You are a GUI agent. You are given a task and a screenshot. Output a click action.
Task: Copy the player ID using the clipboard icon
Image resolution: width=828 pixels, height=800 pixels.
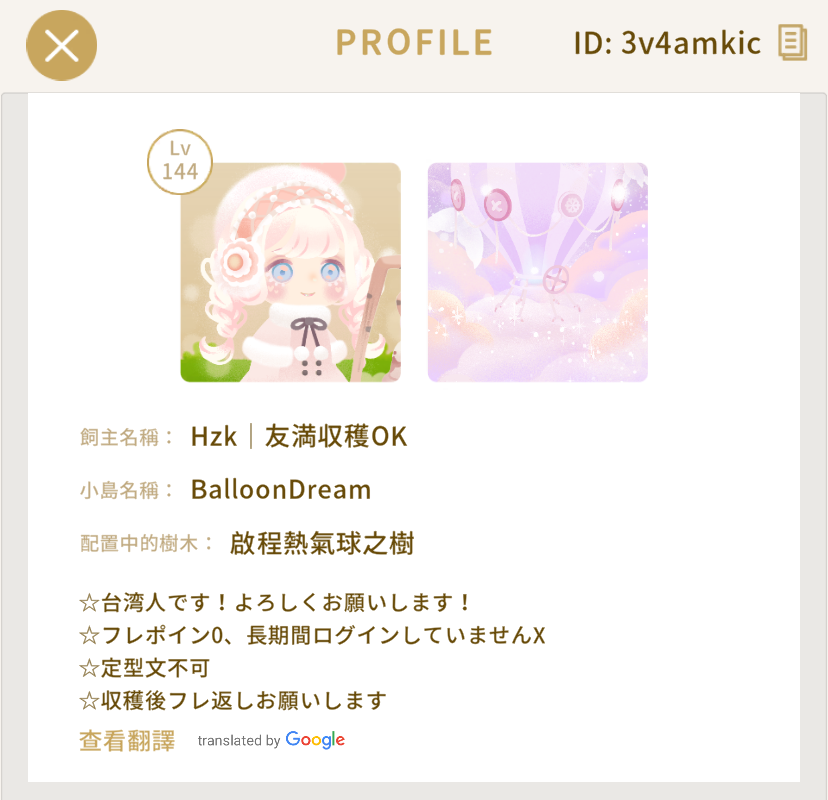pos(793,42)
